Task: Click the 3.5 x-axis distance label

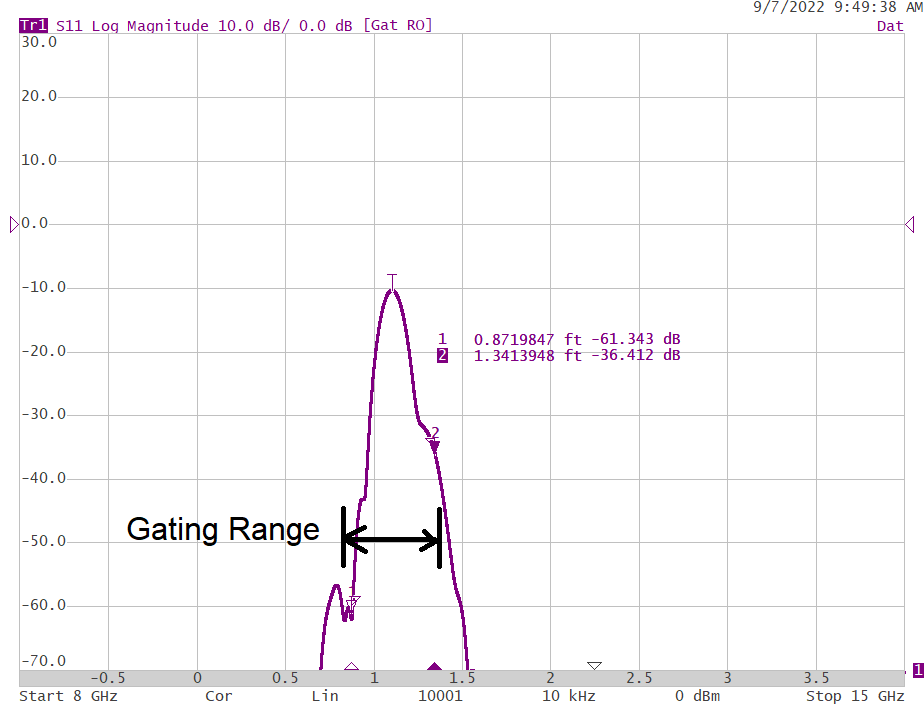Action: click(816, 678)
